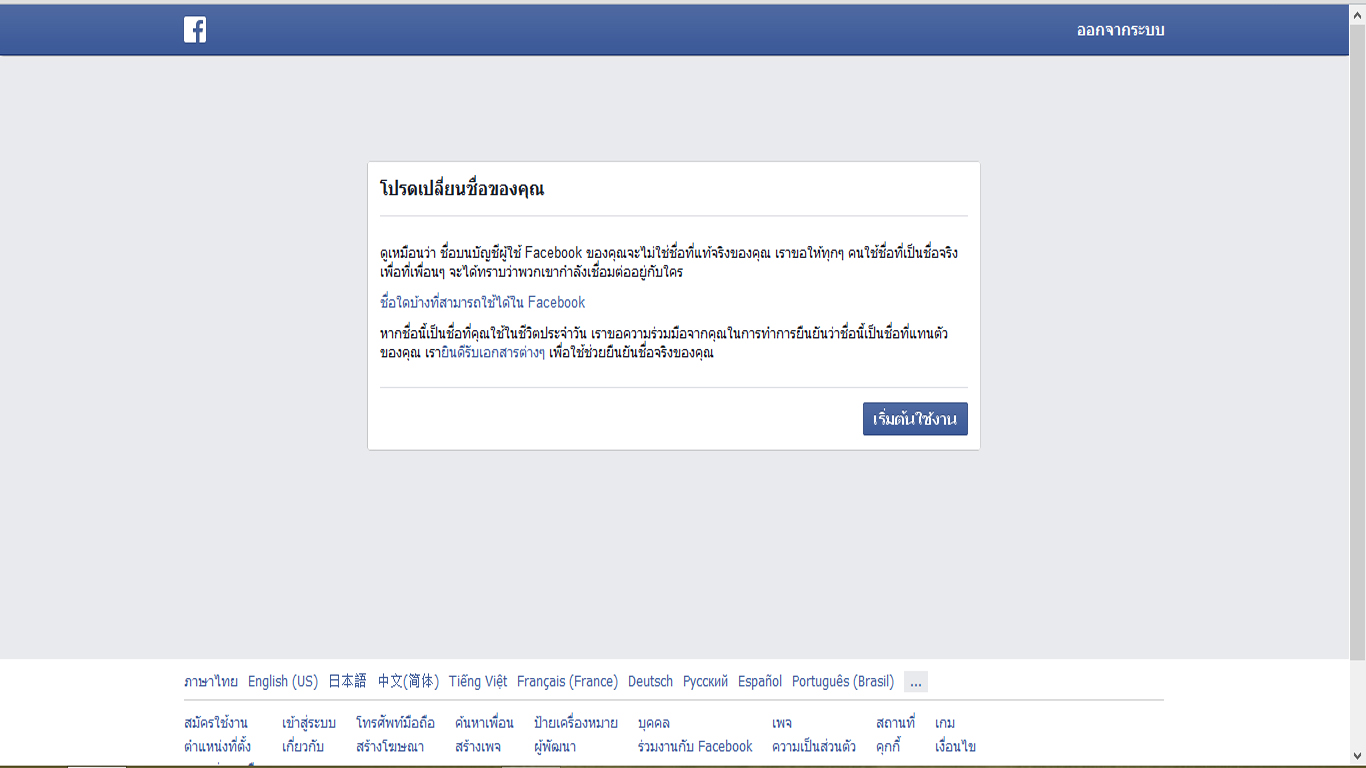
Task: Click the เริ่มต้นใช้งาน button
Action: [915, 419]
